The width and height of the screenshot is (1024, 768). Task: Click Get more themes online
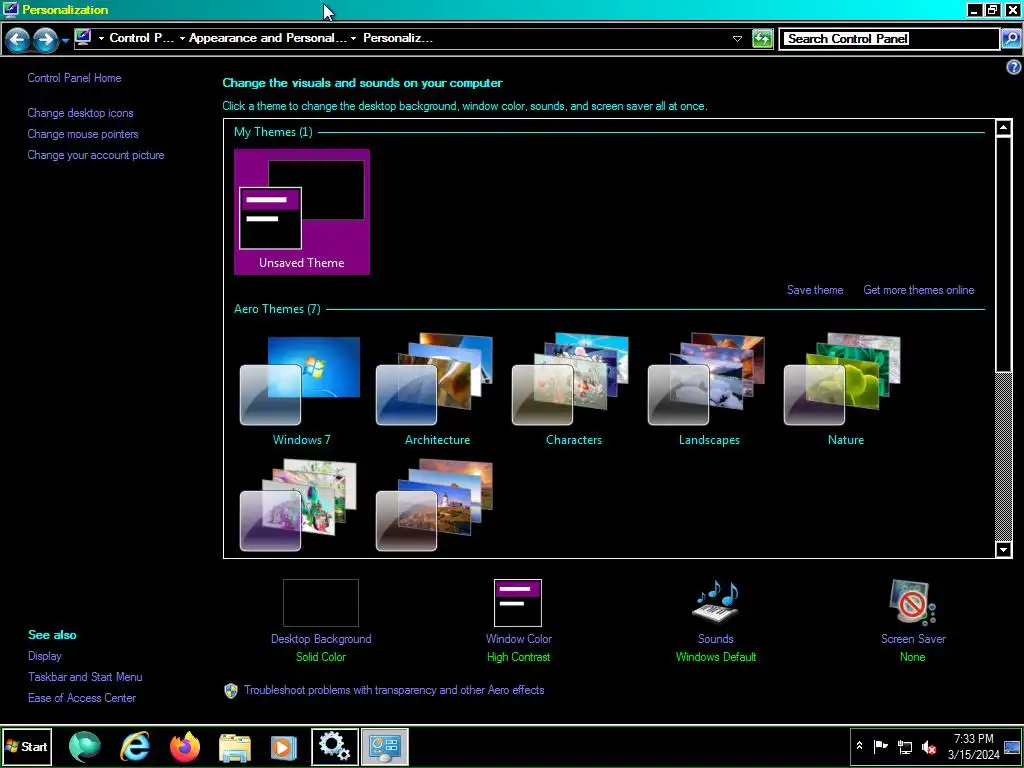click(919, 290)
